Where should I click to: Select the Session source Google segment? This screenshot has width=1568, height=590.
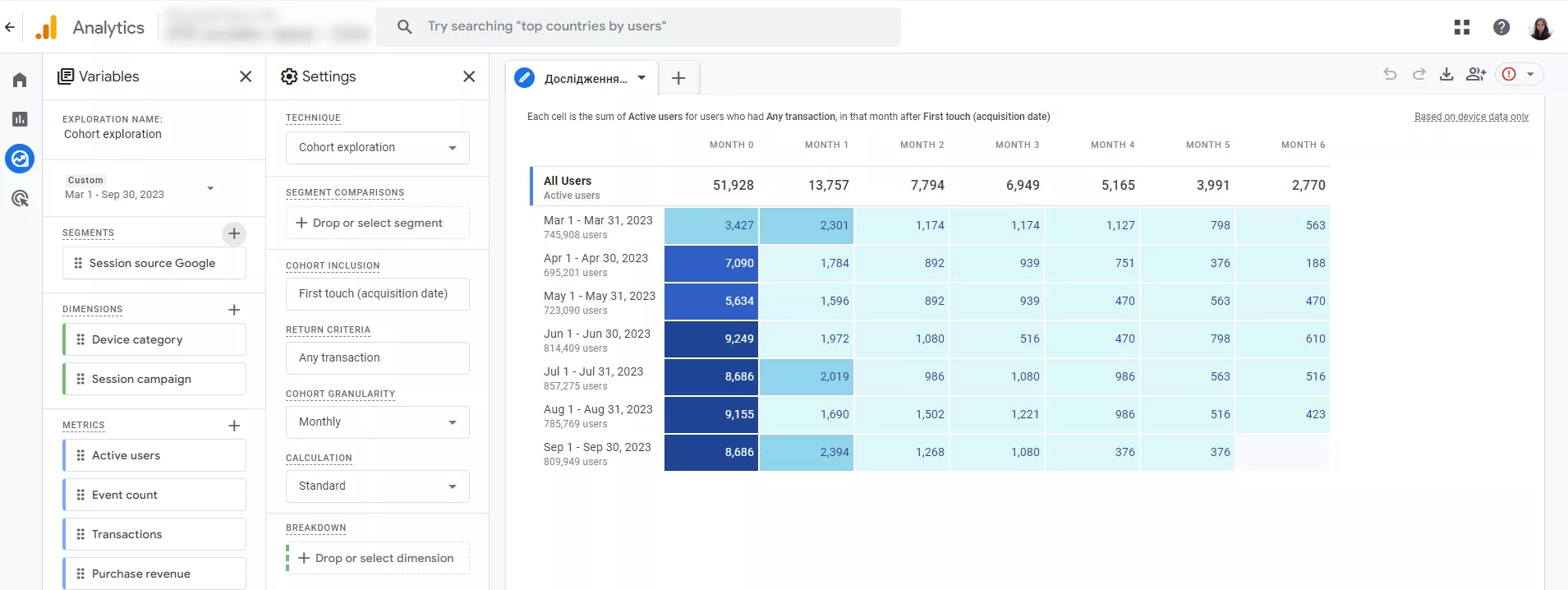coord(154,263)
